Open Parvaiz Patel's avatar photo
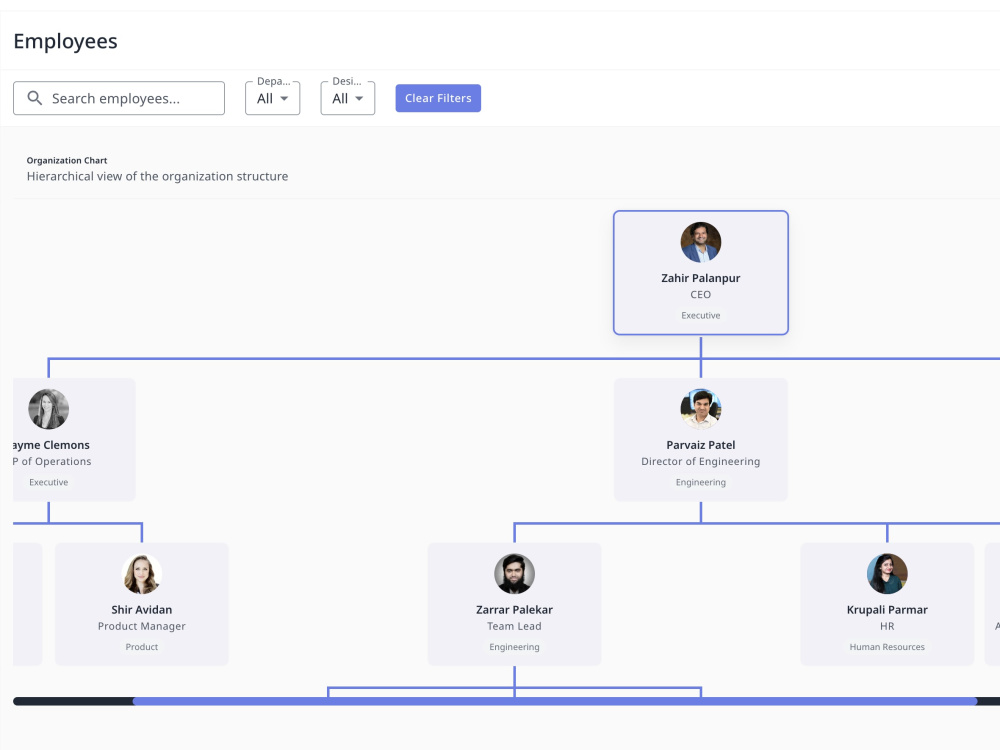 [700, 409]
